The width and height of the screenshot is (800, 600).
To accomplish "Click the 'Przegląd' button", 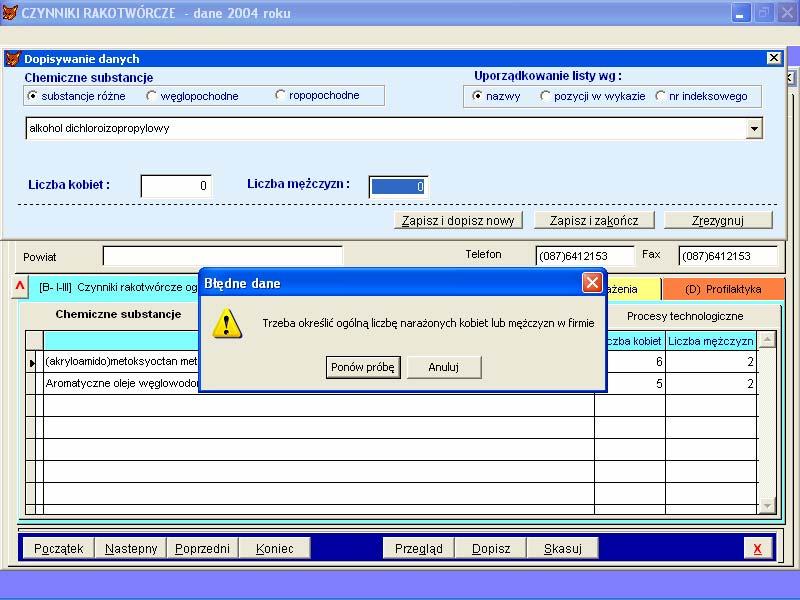I will pyautogui.click(x=418, y=548).
